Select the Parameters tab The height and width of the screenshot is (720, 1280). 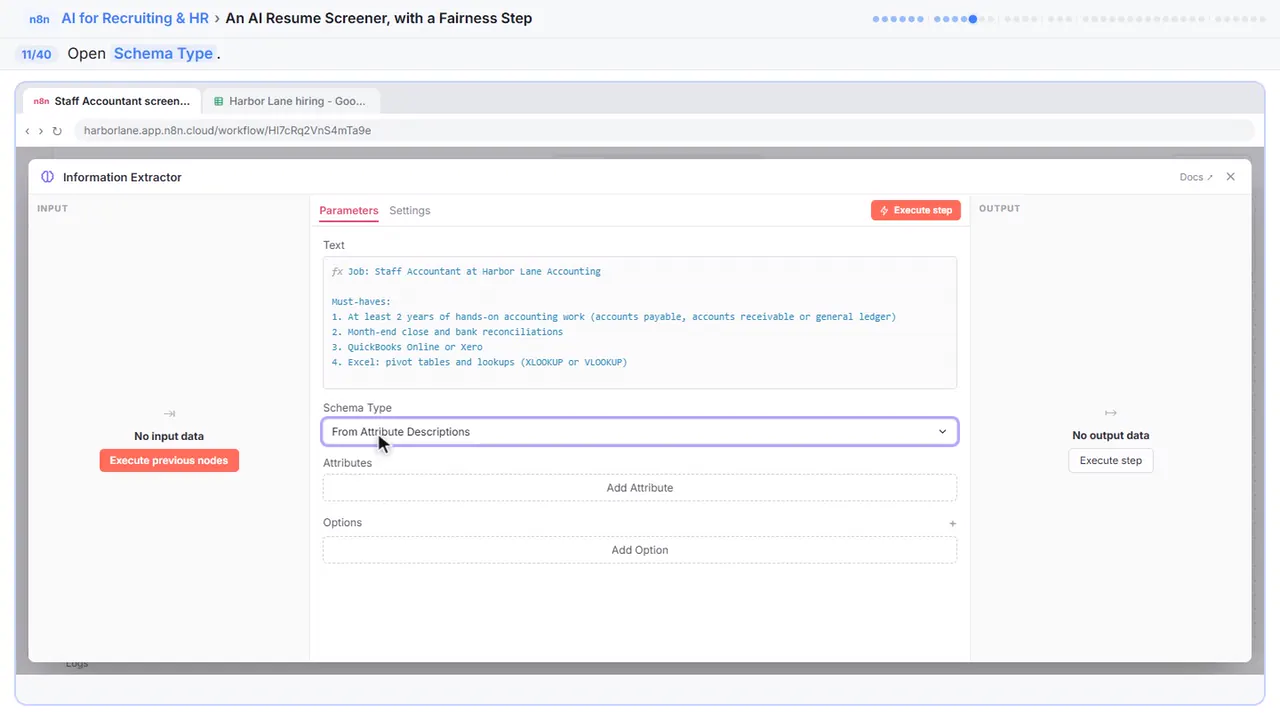click(x=349, y=211)
